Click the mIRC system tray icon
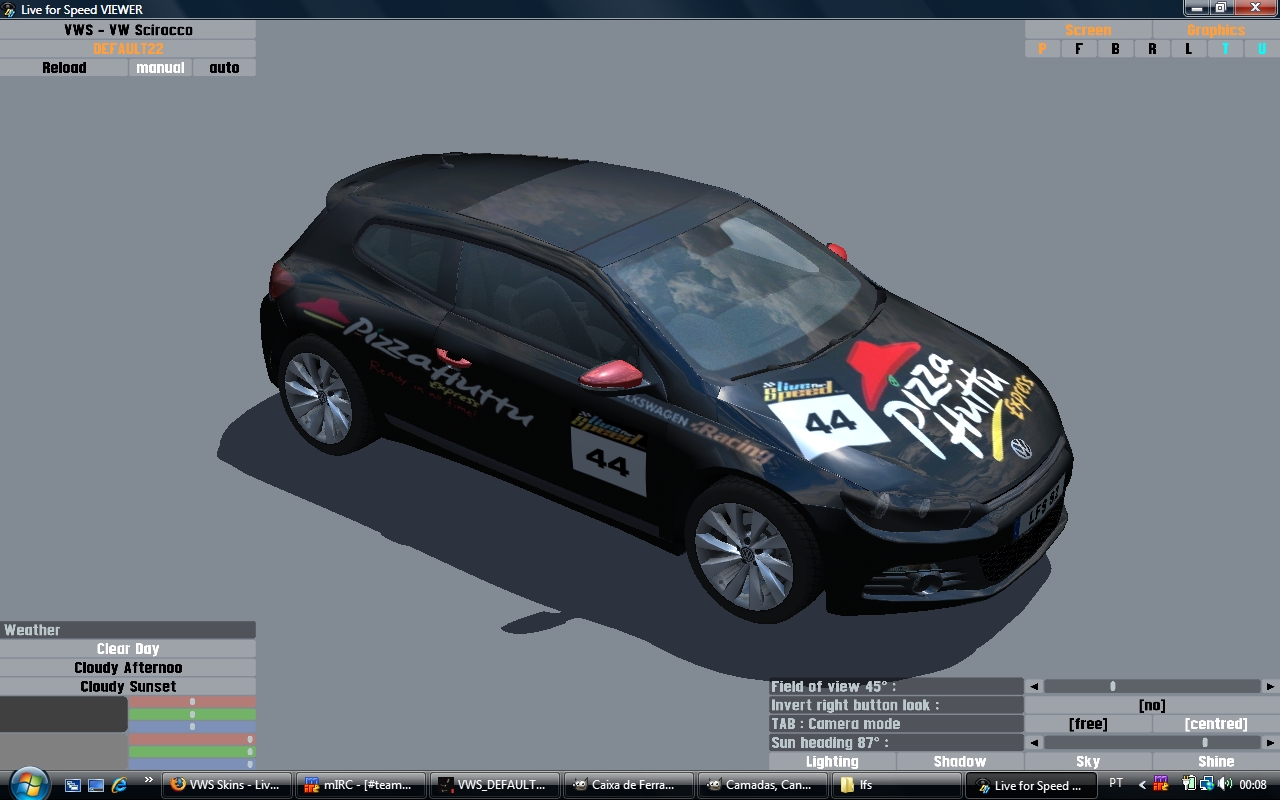Image resolution: width=1280 pixels, height=800 pixels. [x=1161, y=785]
